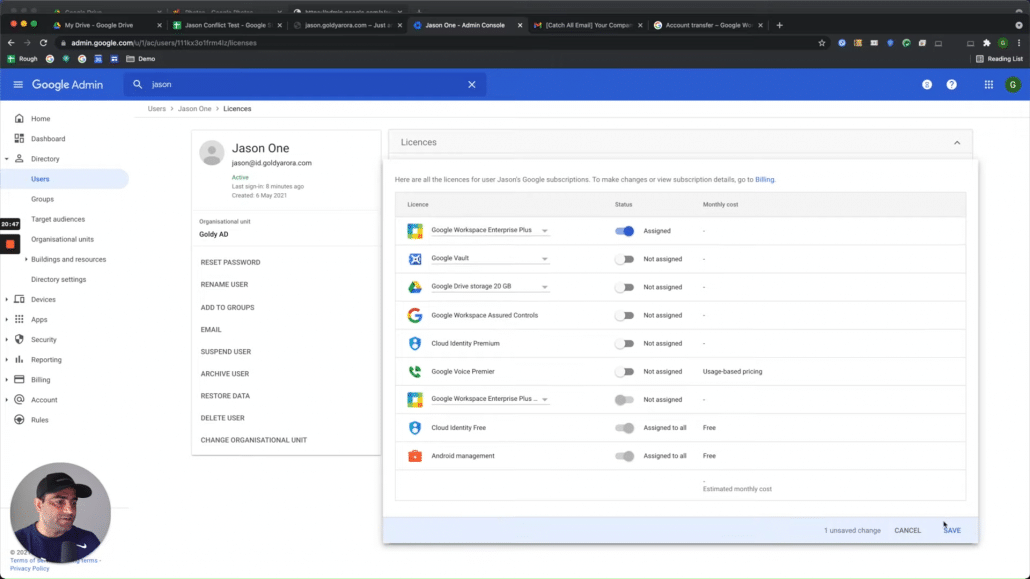The width and height of the screenshot is (1030, 579).
Task: Expand the Reporting section arrow
Action: pyautogui.click(x=7, y=359)
